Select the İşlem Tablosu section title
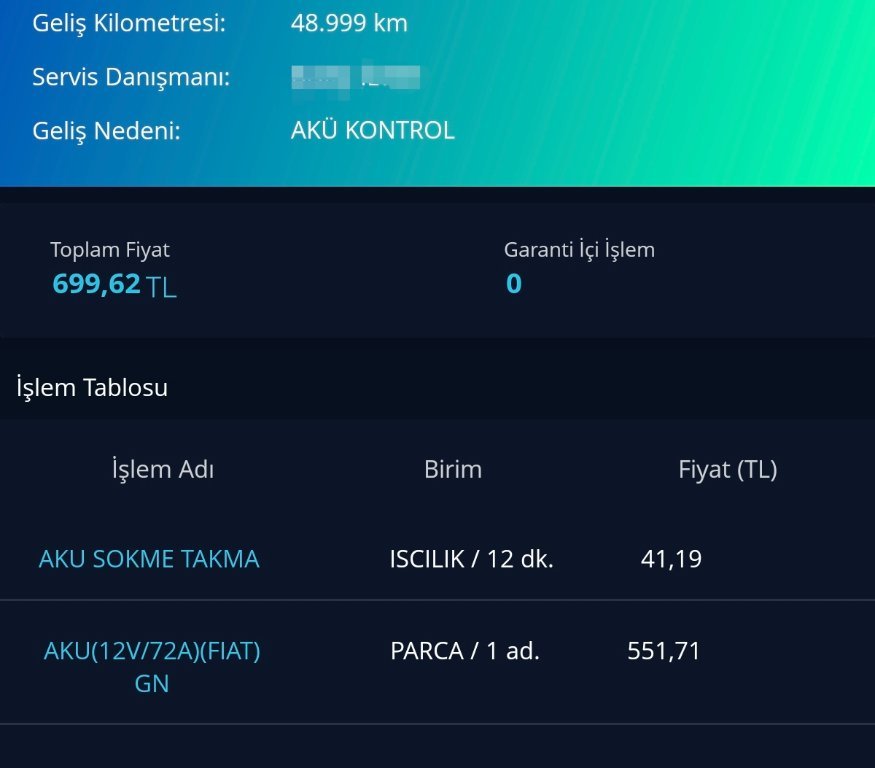Viewport: 875px width, 768px height. [x=92, y=388]
